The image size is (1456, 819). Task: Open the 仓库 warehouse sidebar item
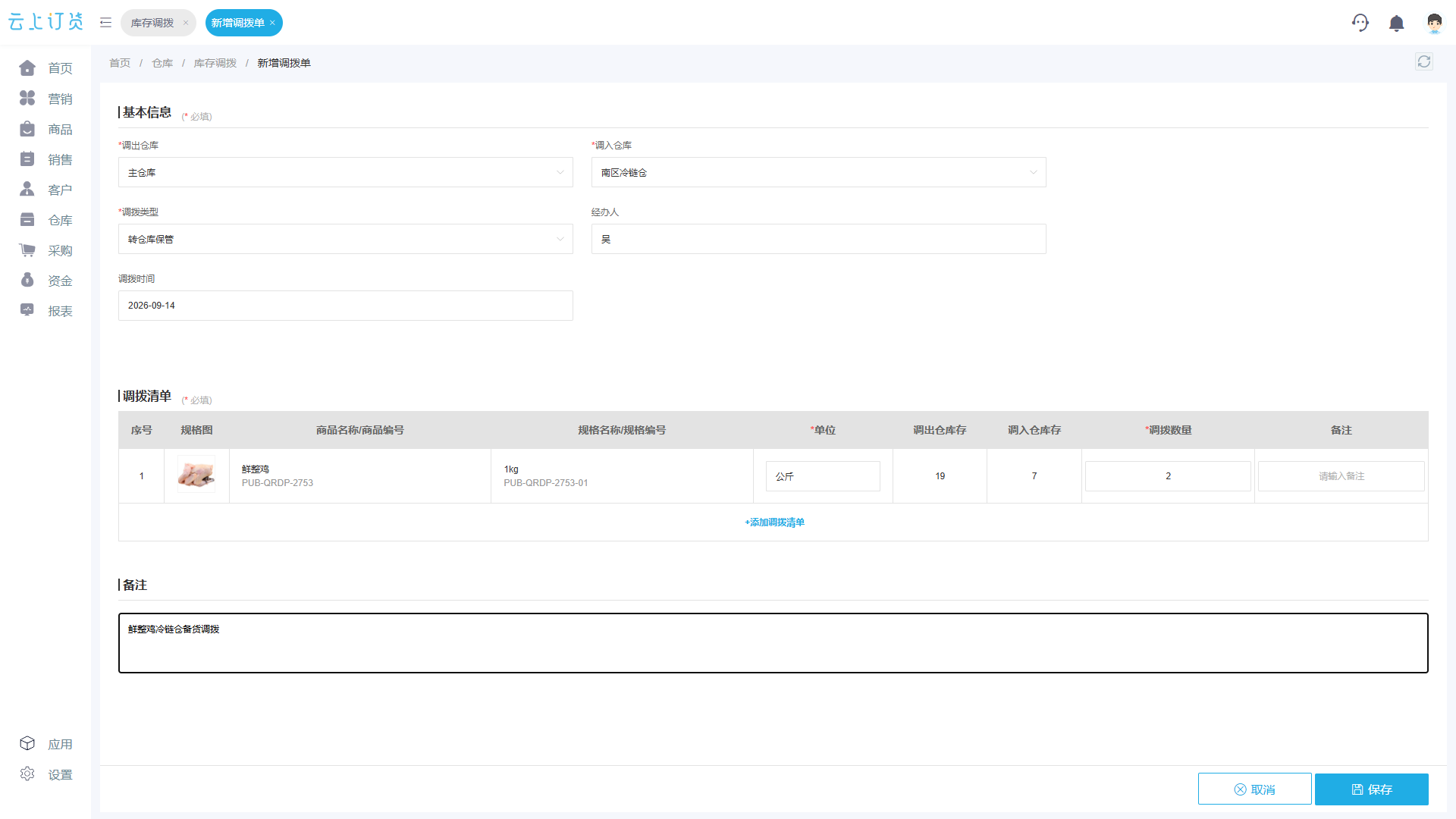tap(45, 220)
